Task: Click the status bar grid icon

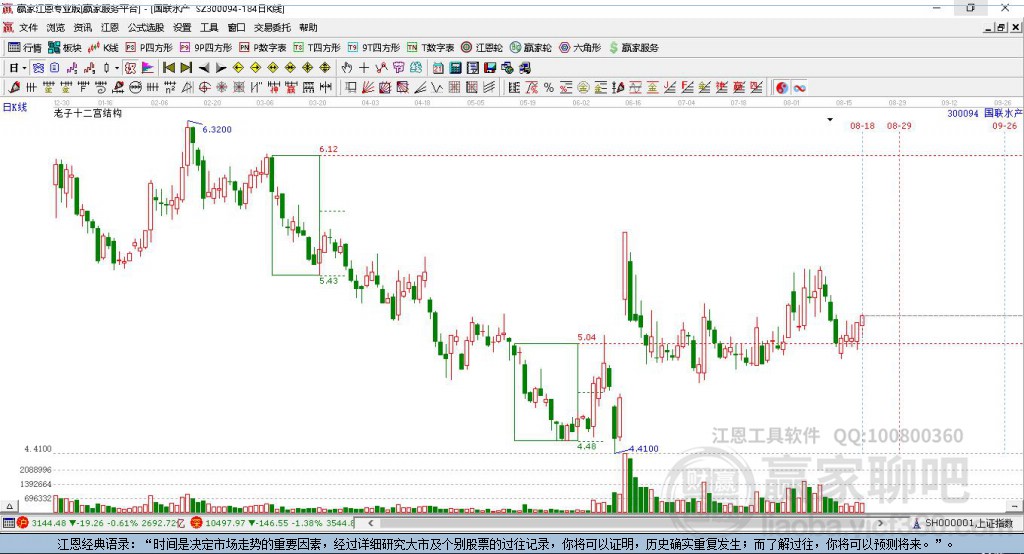Action: point(8,523)
